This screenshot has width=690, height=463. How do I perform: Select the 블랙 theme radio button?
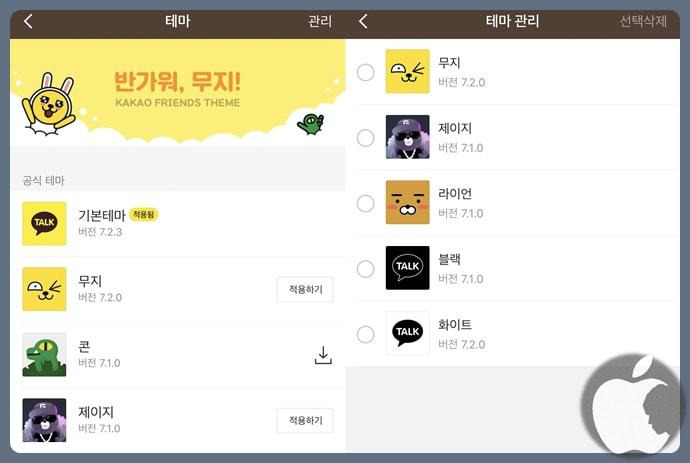tap(366, 268)
